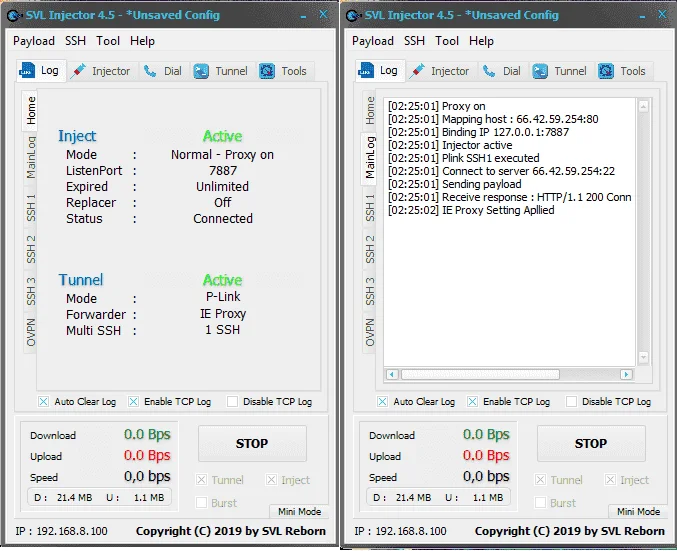The image size is (677, 551).
Task: Toggle Auto Clear Log in right window
Action: pyautogui.click(x=382, y=402)
